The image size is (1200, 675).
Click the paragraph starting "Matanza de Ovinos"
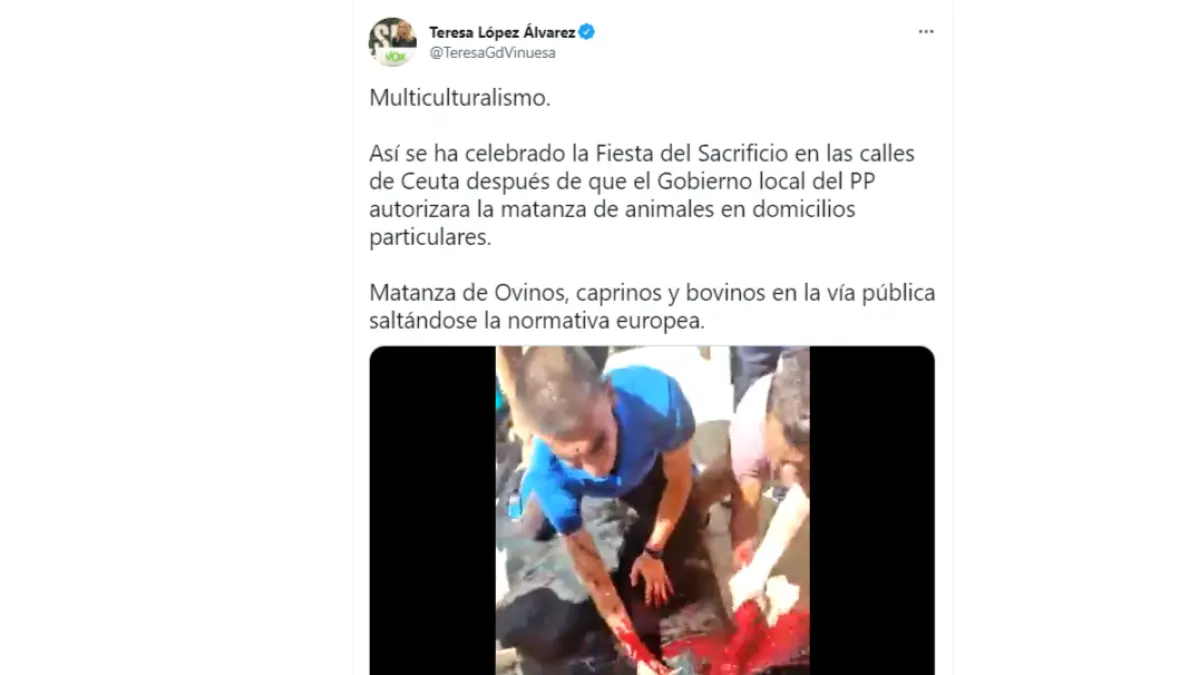[652, 308]
